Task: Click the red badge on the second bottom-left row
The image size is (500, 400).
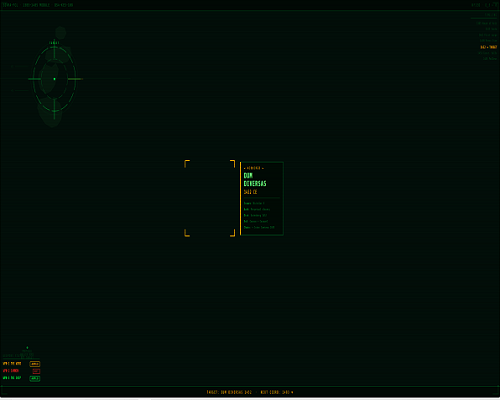Action: coord(36,371)
